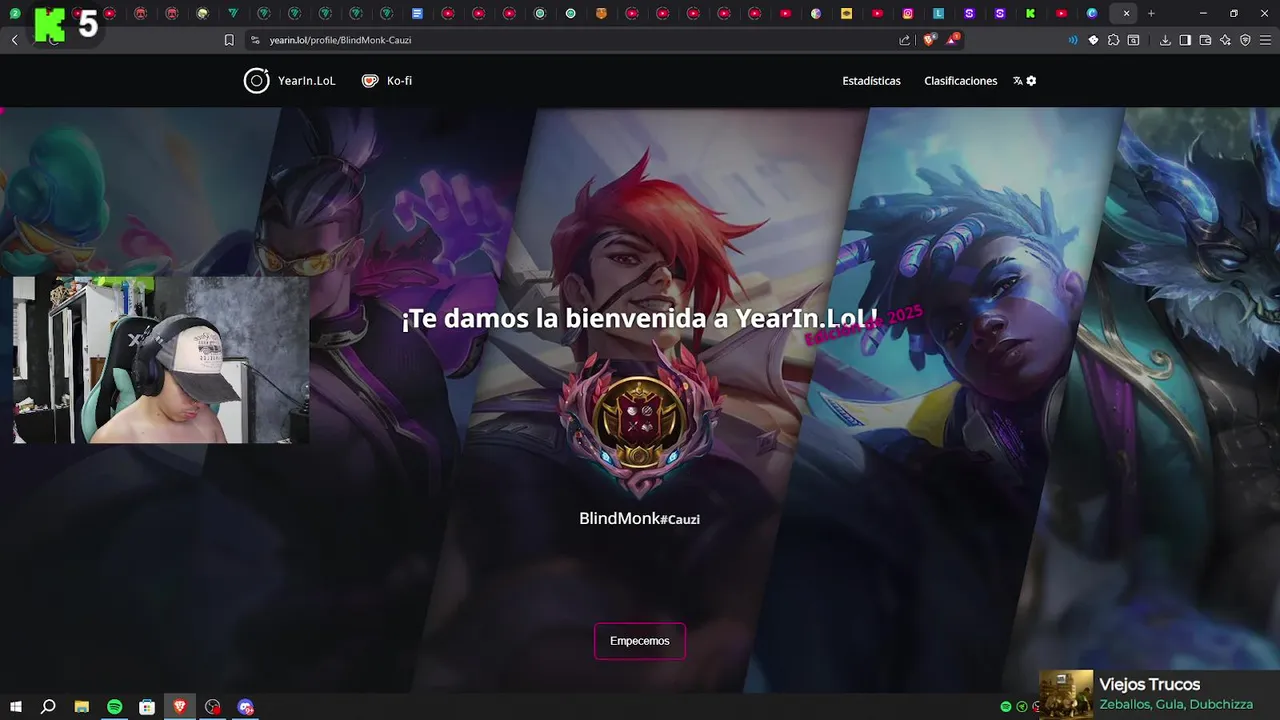Viewport: 1280px width, 720px height.
Task: Switch to the green Kick tab near the right
Action: coord(1030,13)
